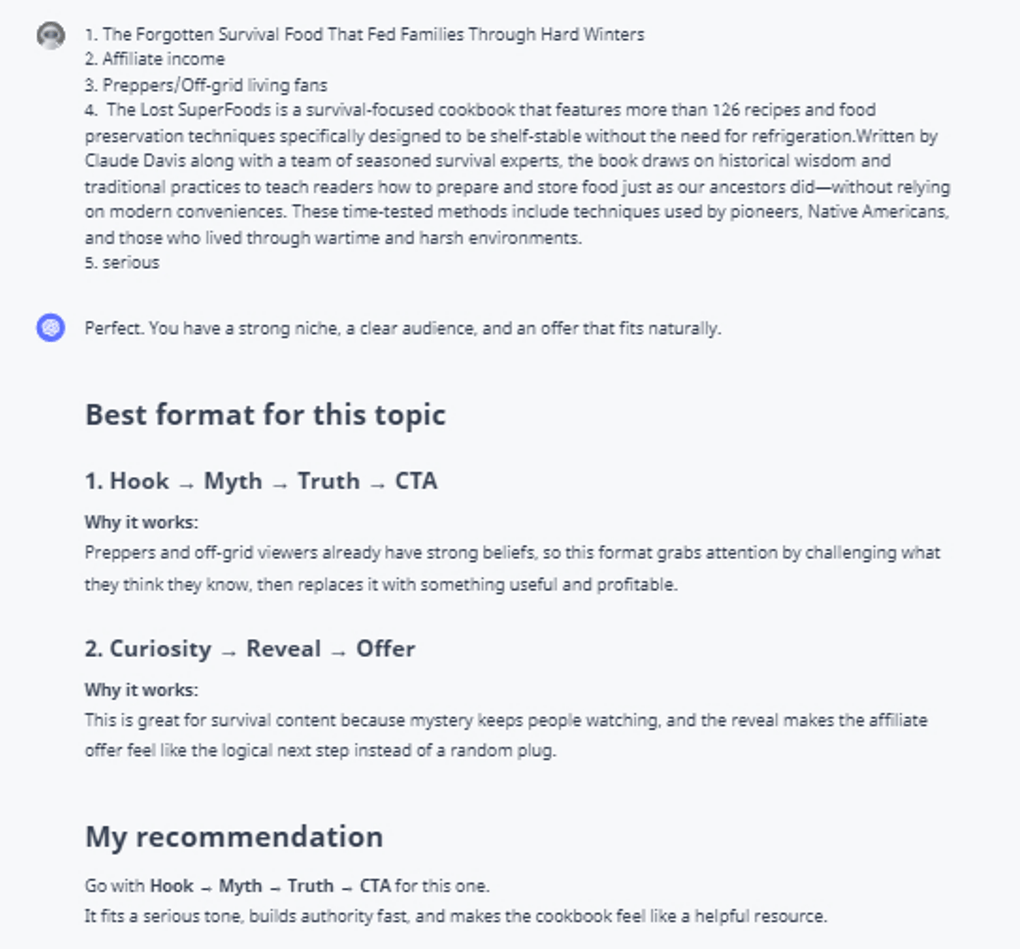Image resolution: width=1020 pixels, height=949 pixels.
Task: Click the user profile avatar
Action: [x=51, y=36]
